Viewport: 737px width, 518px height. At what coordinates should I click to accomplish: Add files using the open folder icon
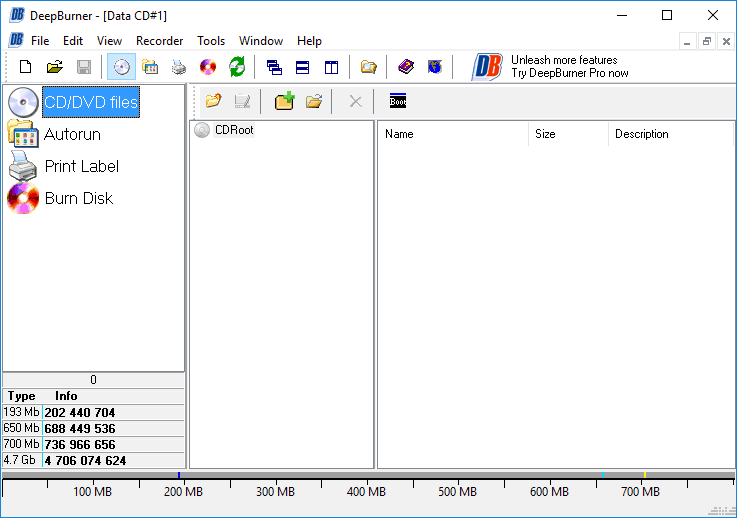pyautogui.click(x=314, y=101)
